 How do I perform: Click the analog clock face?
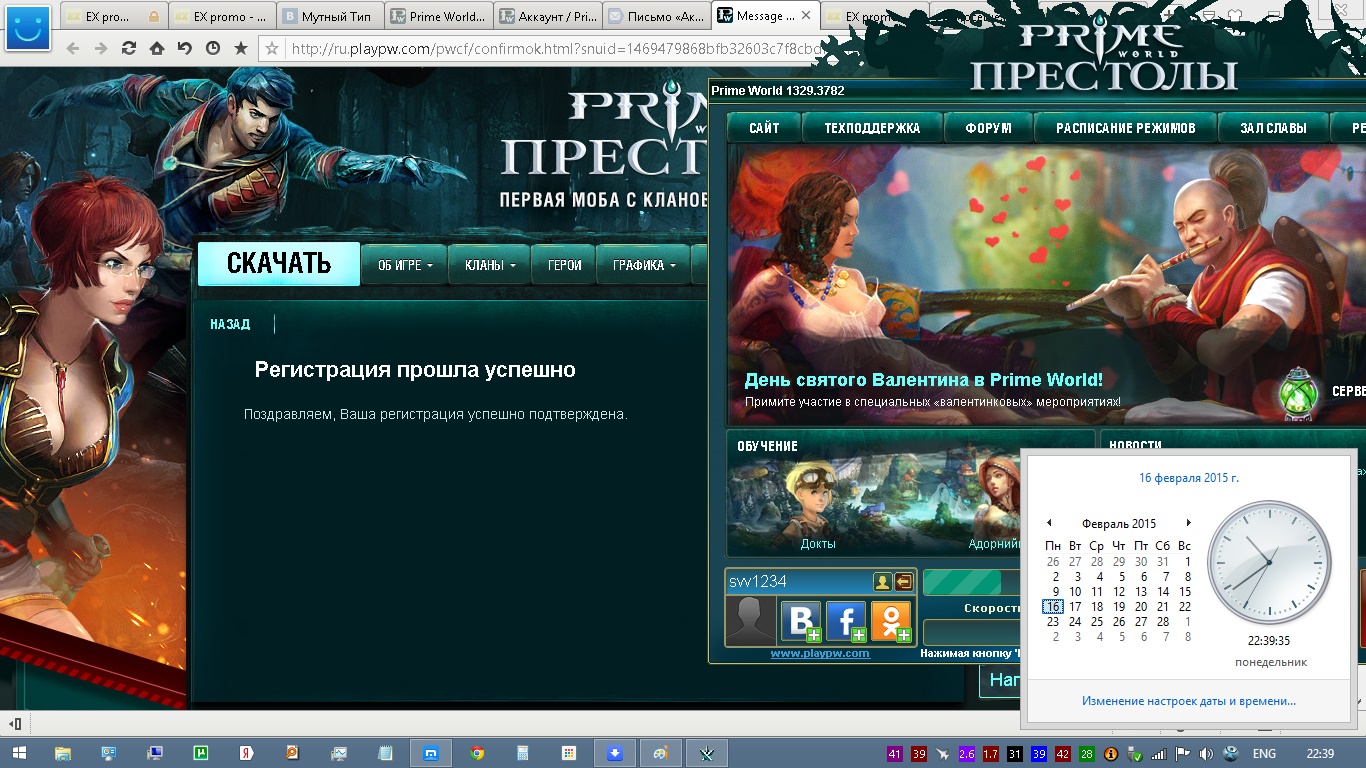[x=1269, y=563]
